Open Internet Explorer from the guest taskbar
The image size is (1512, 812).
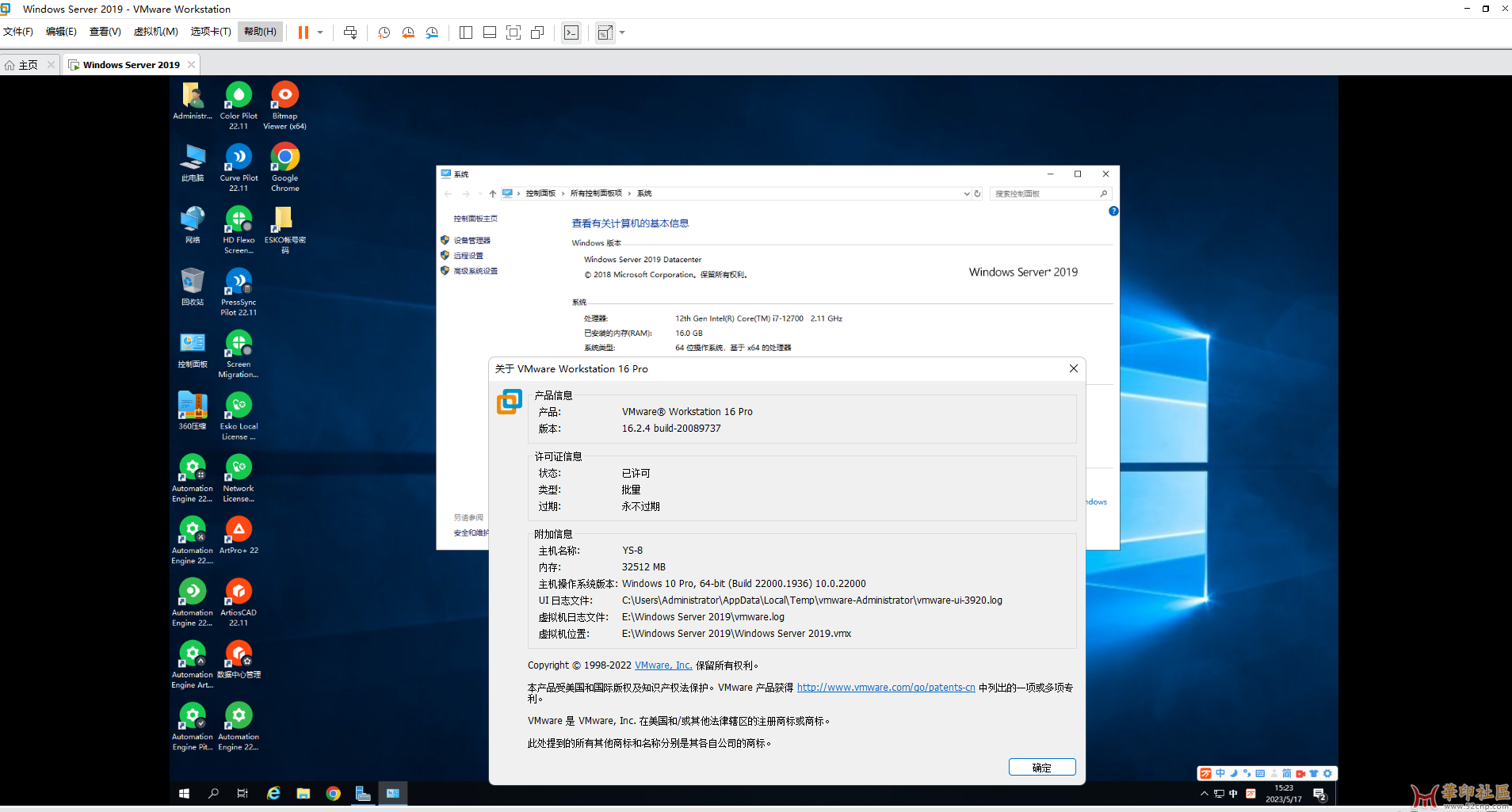[273, 794]
